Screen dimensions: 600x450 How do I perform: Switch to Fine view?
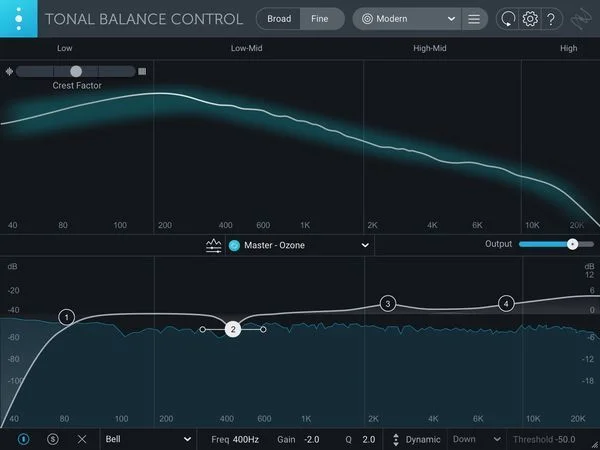(320, 19)
